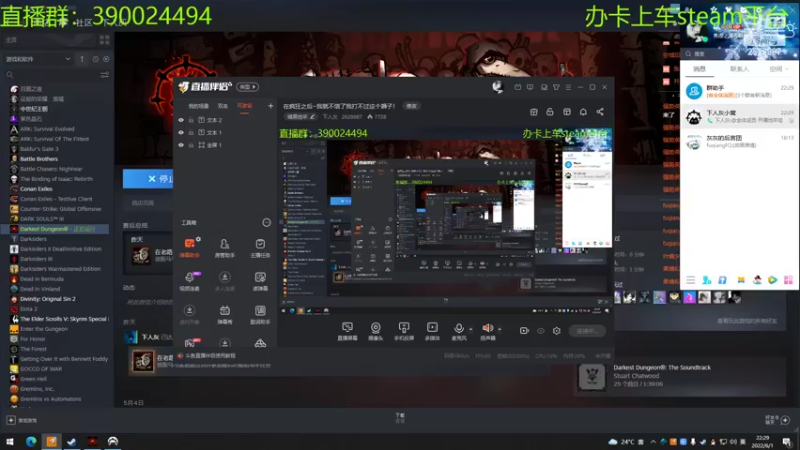Toggle lock on 文本 2 layer
The height and width of the screenshot is (450, 800).
[x=191, y=120]
